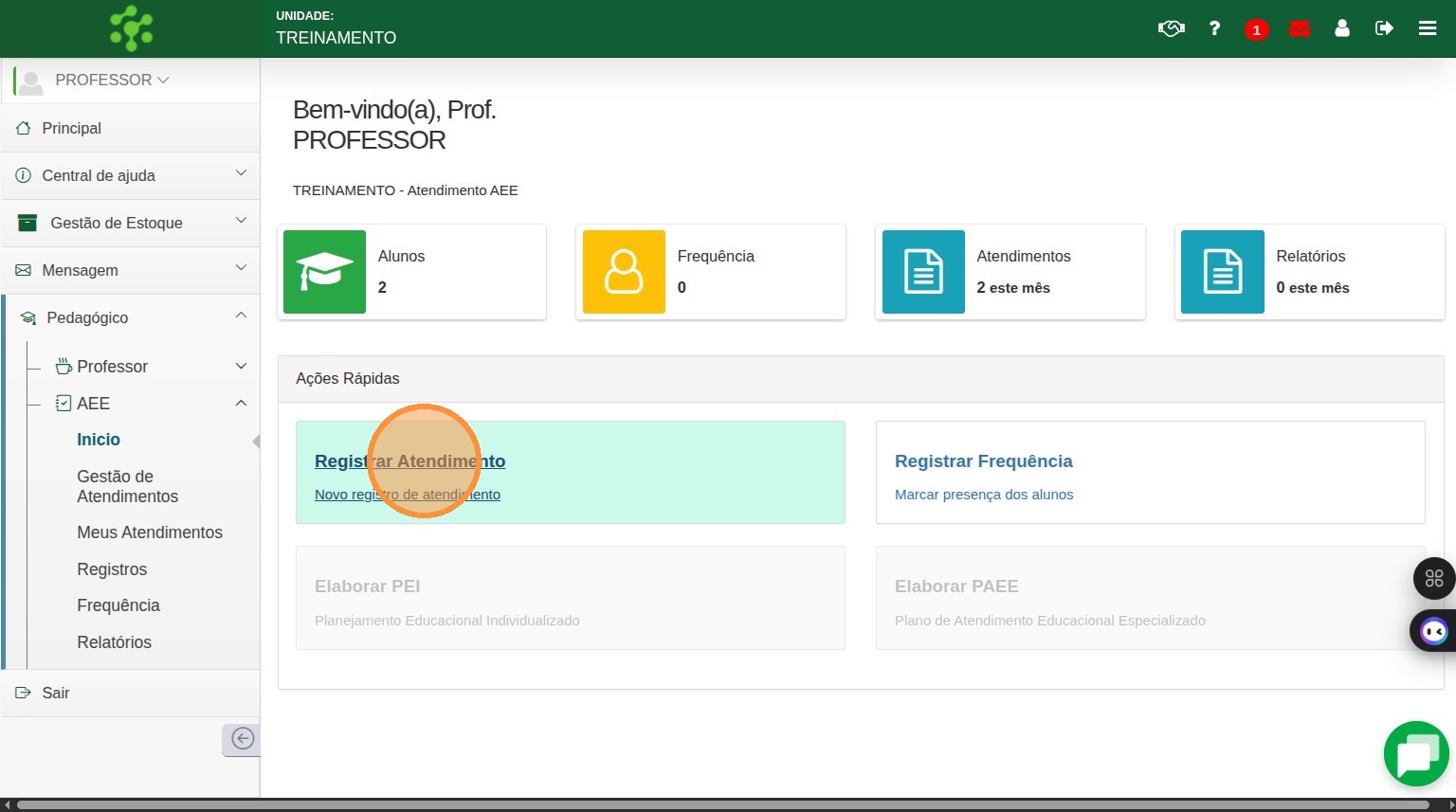The height and width of the screenshot is (812, 1456).
Task: Click the Sair exit icon in sidebar
Action: [x=23, y=693]
